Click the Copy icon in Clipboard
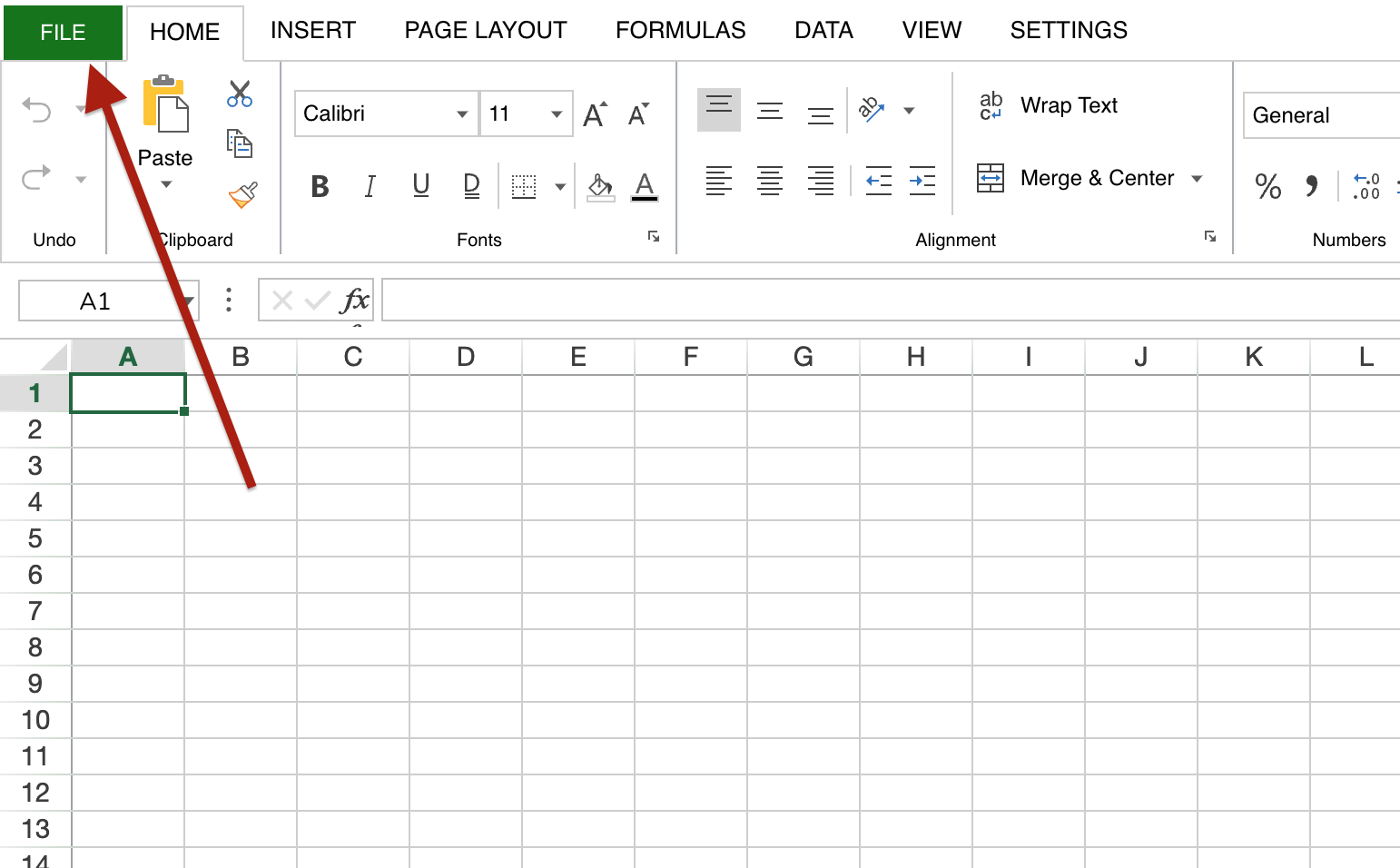 tap(240, 143)
